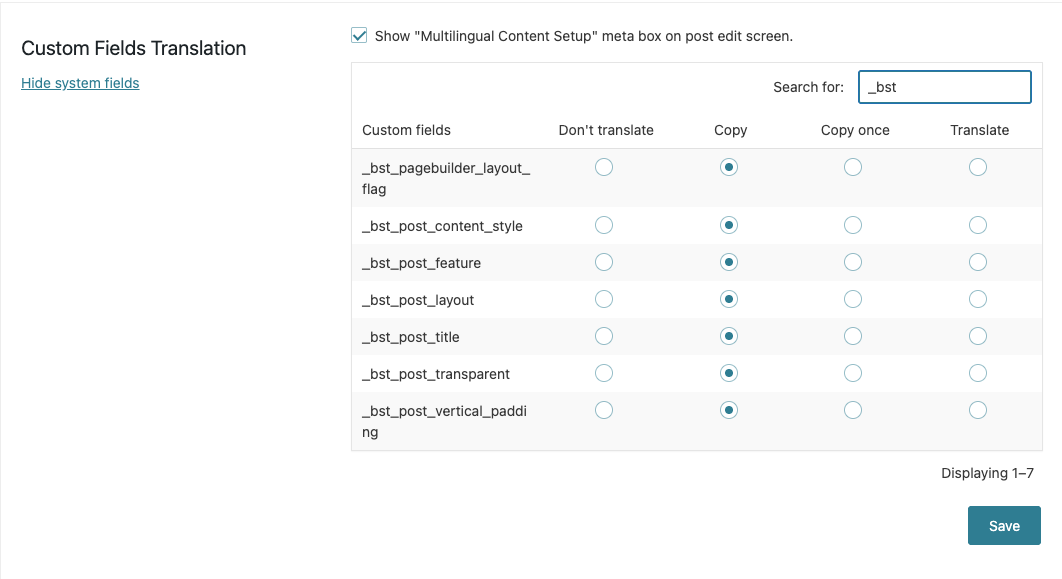This screenshot has height=579, width=1062.
Task: Select Don't translate for _bst_post_layout
Action: 604,300
